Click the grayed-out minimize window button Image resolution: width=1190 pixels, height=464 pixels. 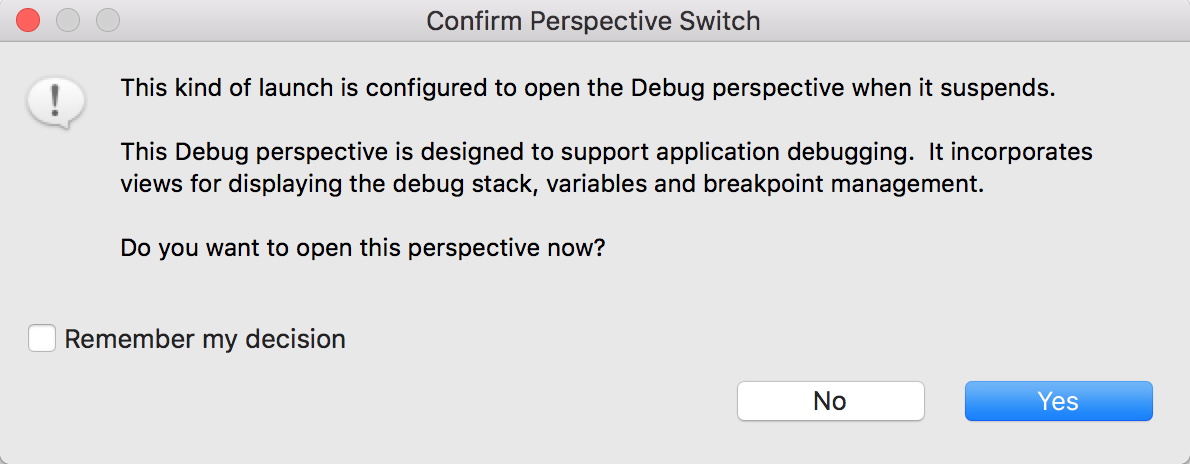click(x=69, y=20)
